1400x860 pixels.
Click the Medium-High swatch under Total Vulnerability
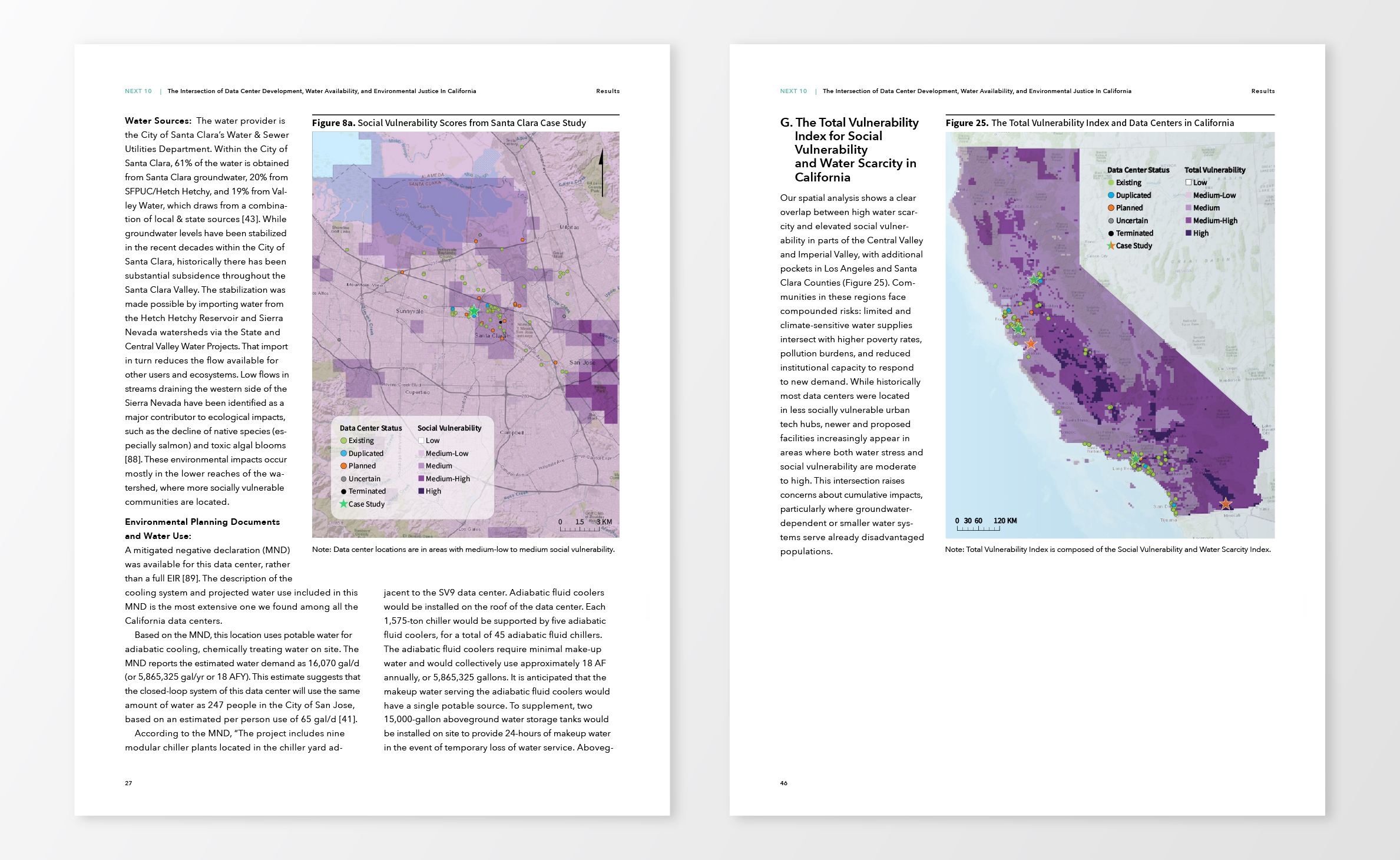pyautogui.click(x=1189, y=221)
